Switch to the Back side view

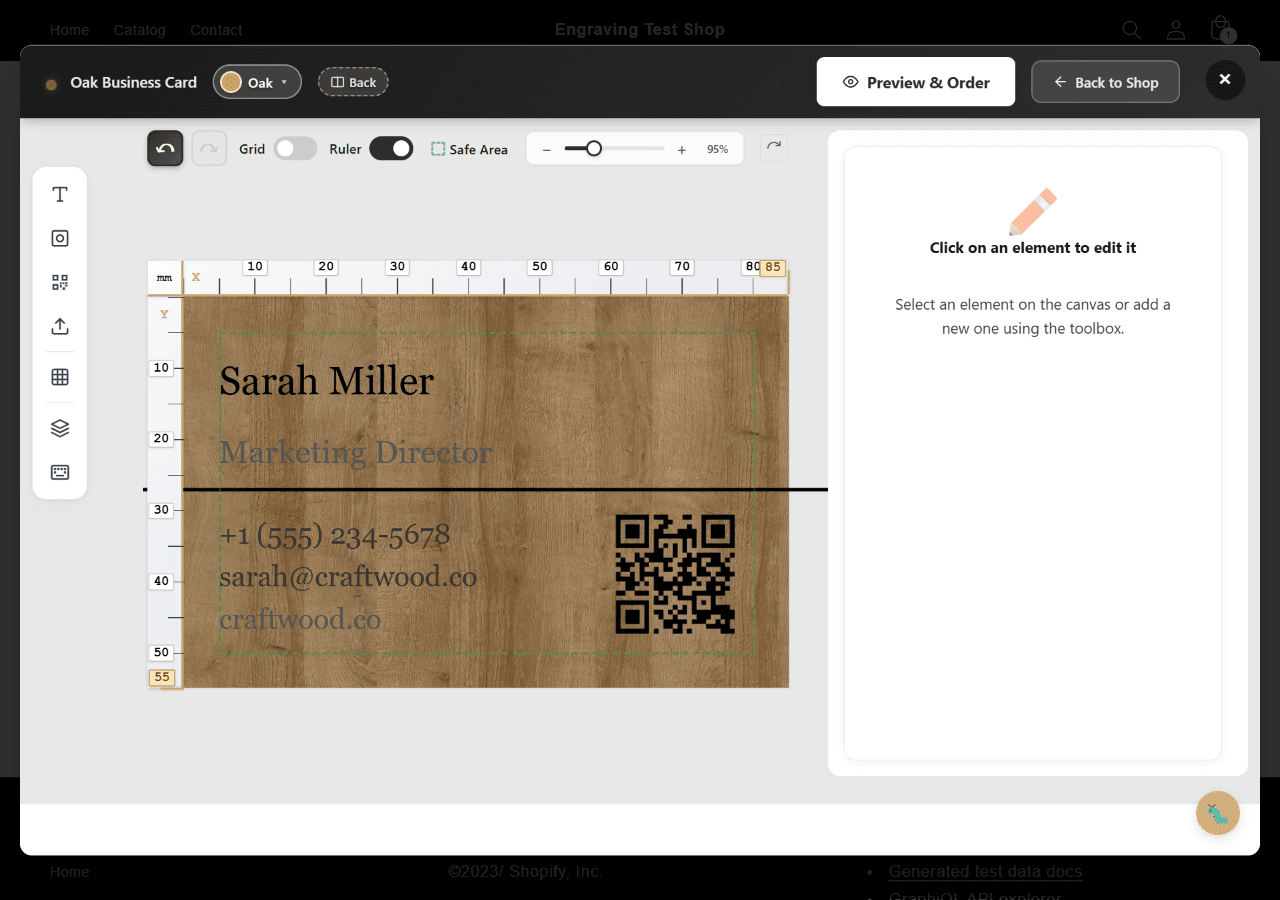click(353, 82)
